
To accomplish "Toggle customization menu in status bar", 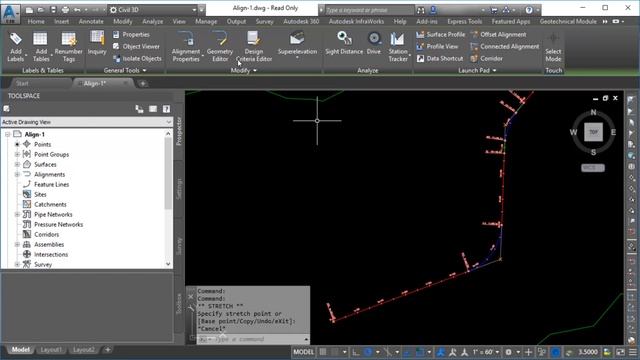I will (633, 352).
